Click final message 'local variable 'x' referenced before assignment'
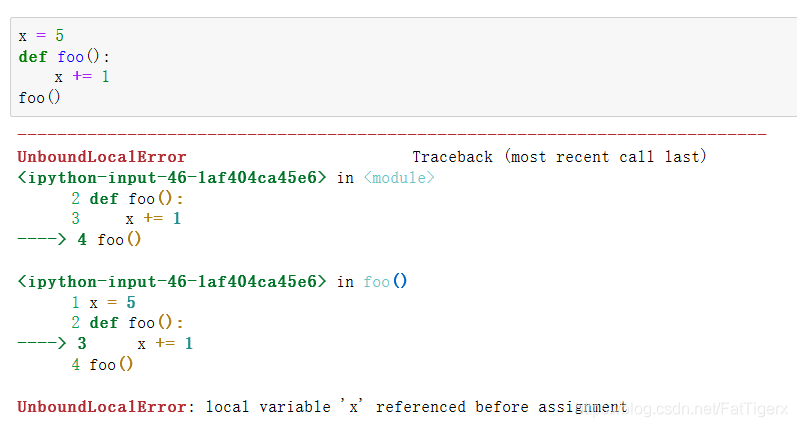The width and height of the screenshot is (797, 427). [416, 407]
